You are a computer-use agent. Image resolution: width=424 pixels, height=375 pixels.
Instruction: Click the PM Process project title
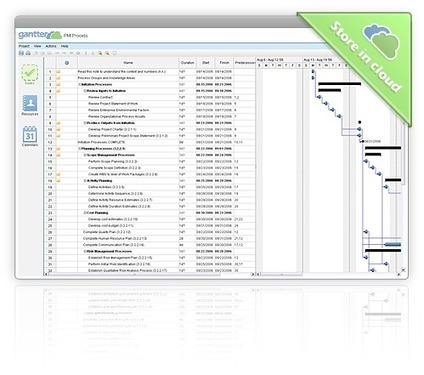click(x=76, y=35)
